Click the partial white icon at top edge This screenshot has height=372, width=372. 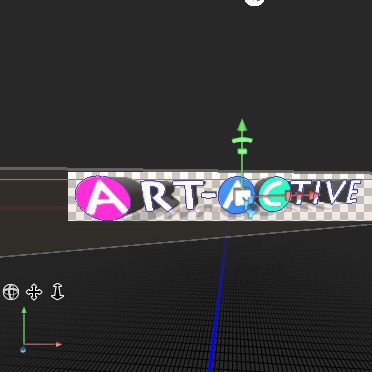pyautogui.click(x=254, y=3)
